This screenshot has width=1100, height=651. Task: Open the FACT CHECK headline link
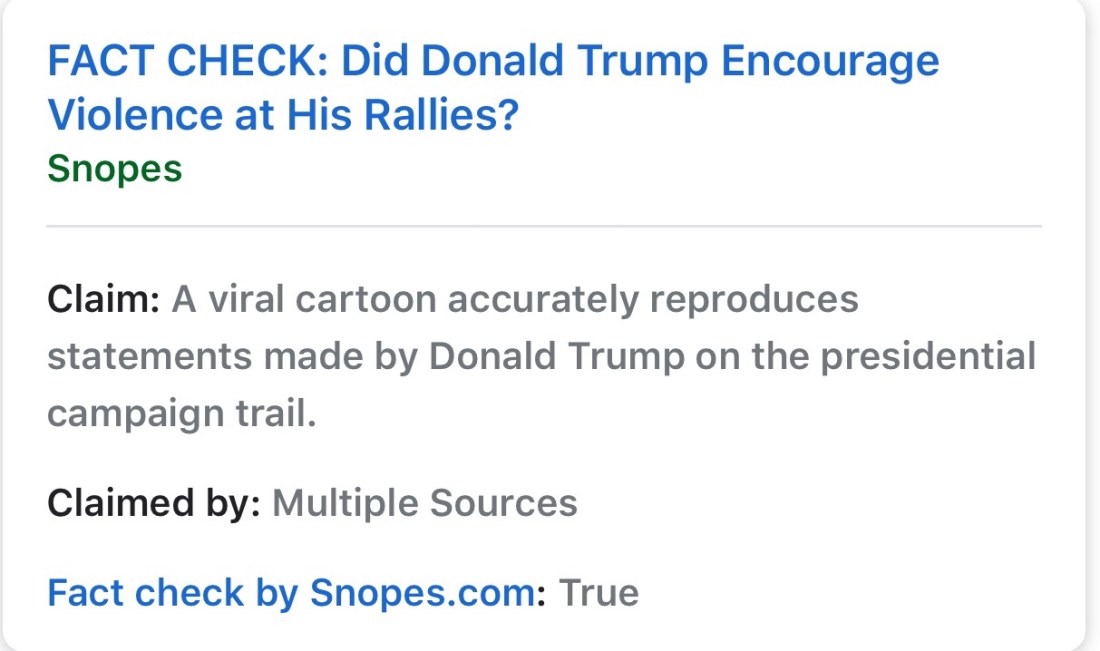pyautogui.click(x=493, y=62)
